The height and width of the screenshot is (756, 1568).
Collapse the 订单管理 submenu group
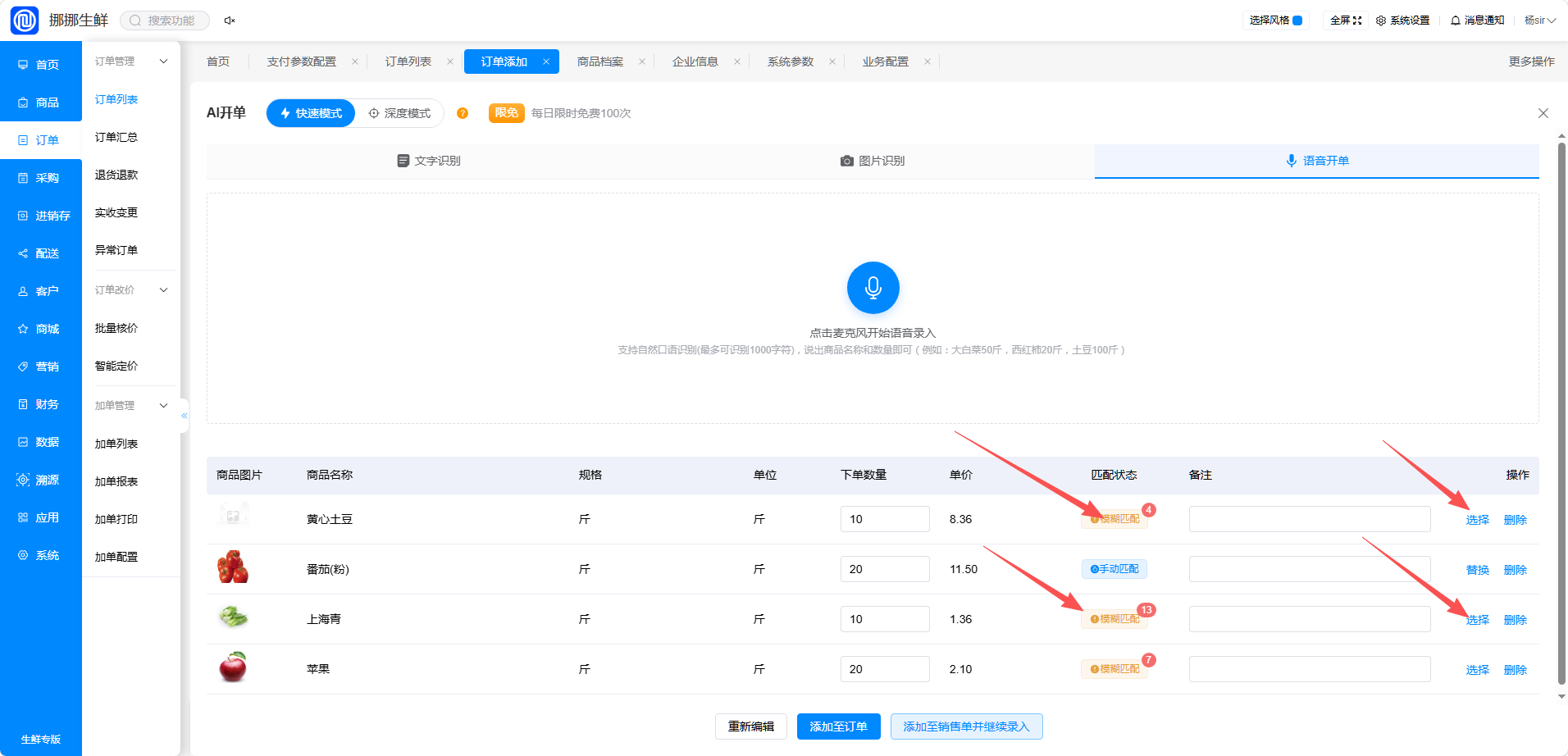coord(130,61)
